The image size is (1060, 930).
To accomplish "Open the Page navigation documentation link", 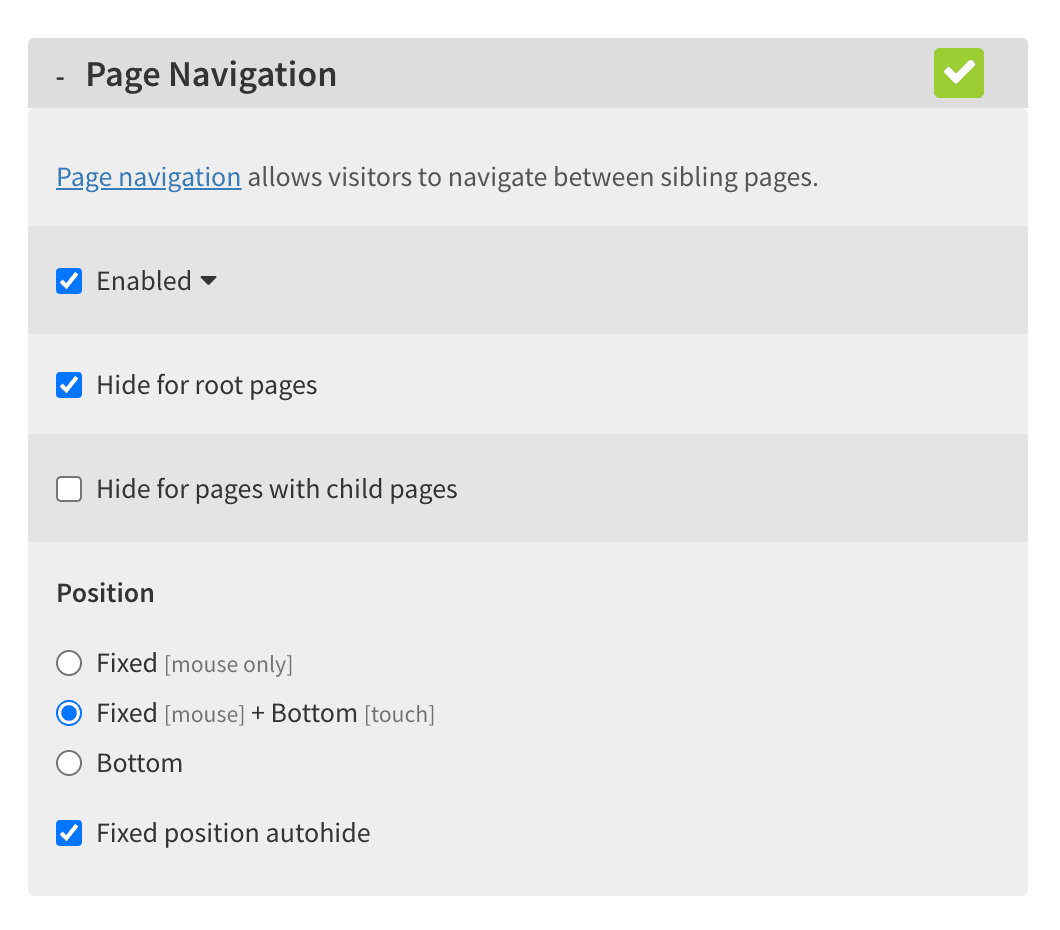I will click(149, 177).
